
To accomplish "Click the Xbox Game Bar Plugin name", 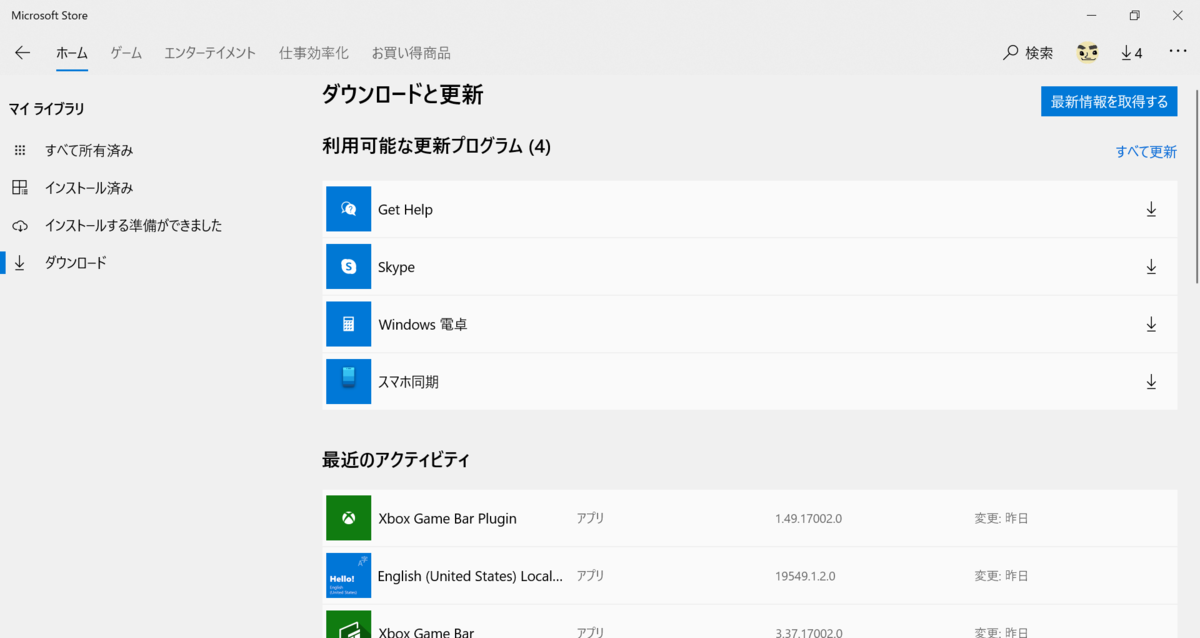I will coord(447,519).
